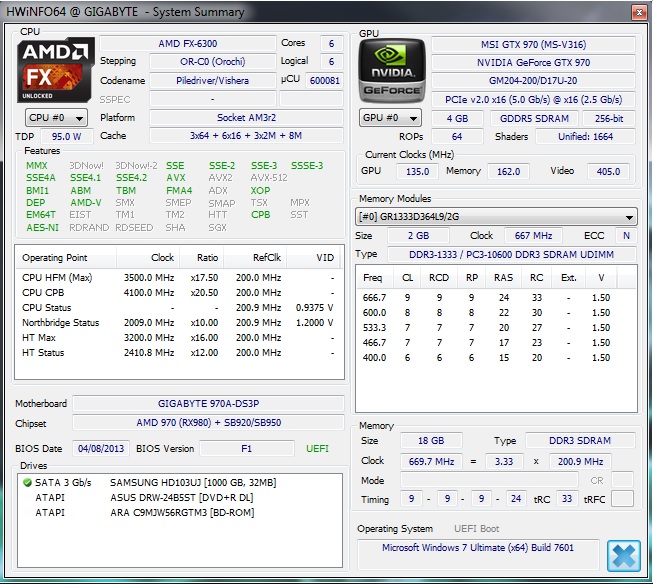Viewport: 653px width, 584px height.
Task: Click the AES-NI feature label
Action: 42,227
